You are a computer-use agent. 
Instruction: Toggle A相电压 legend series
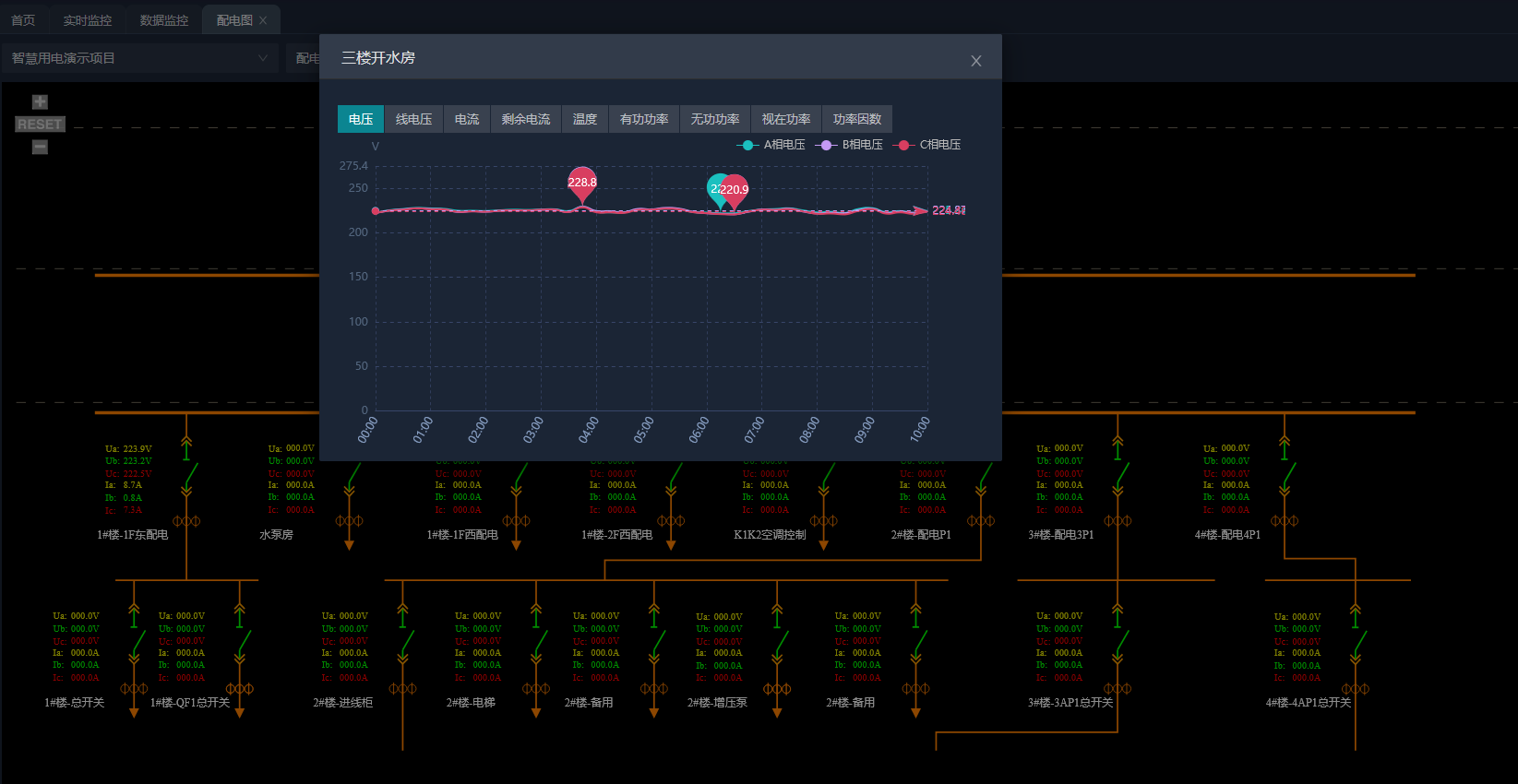(x=771, y=145)
